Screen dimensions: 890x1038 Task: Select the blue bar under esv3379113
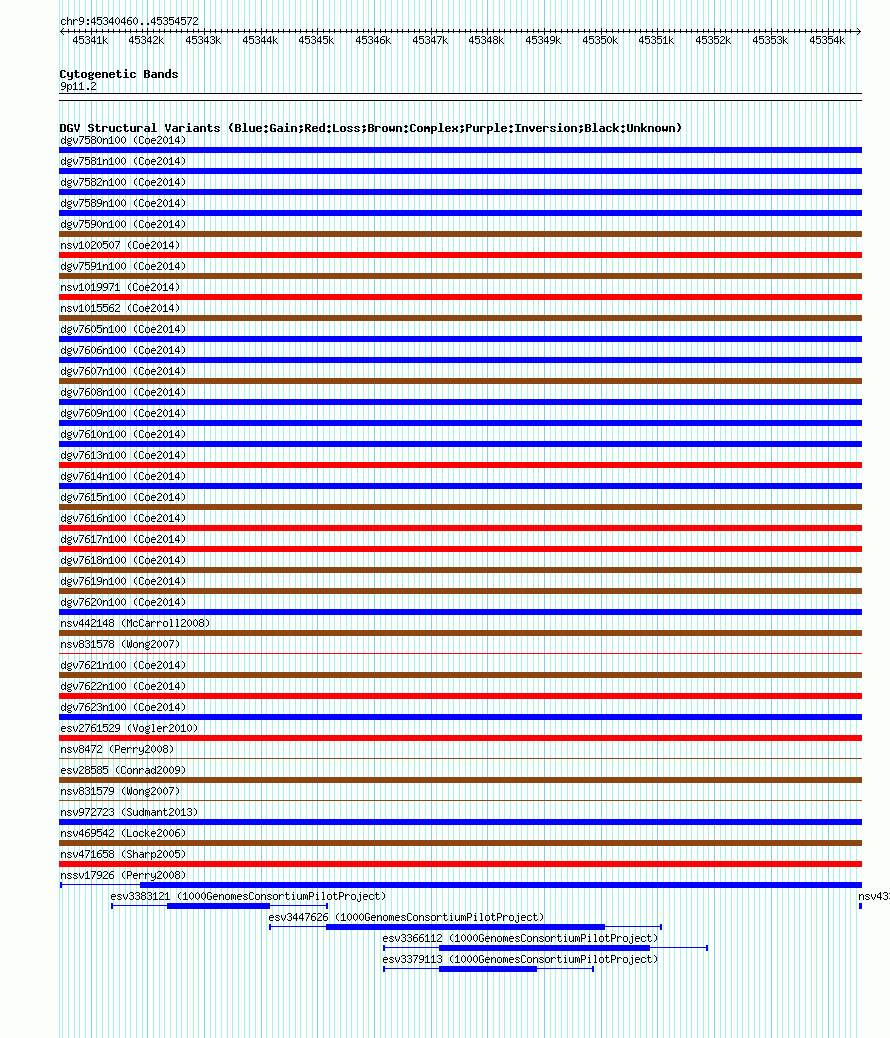[488, 969]
